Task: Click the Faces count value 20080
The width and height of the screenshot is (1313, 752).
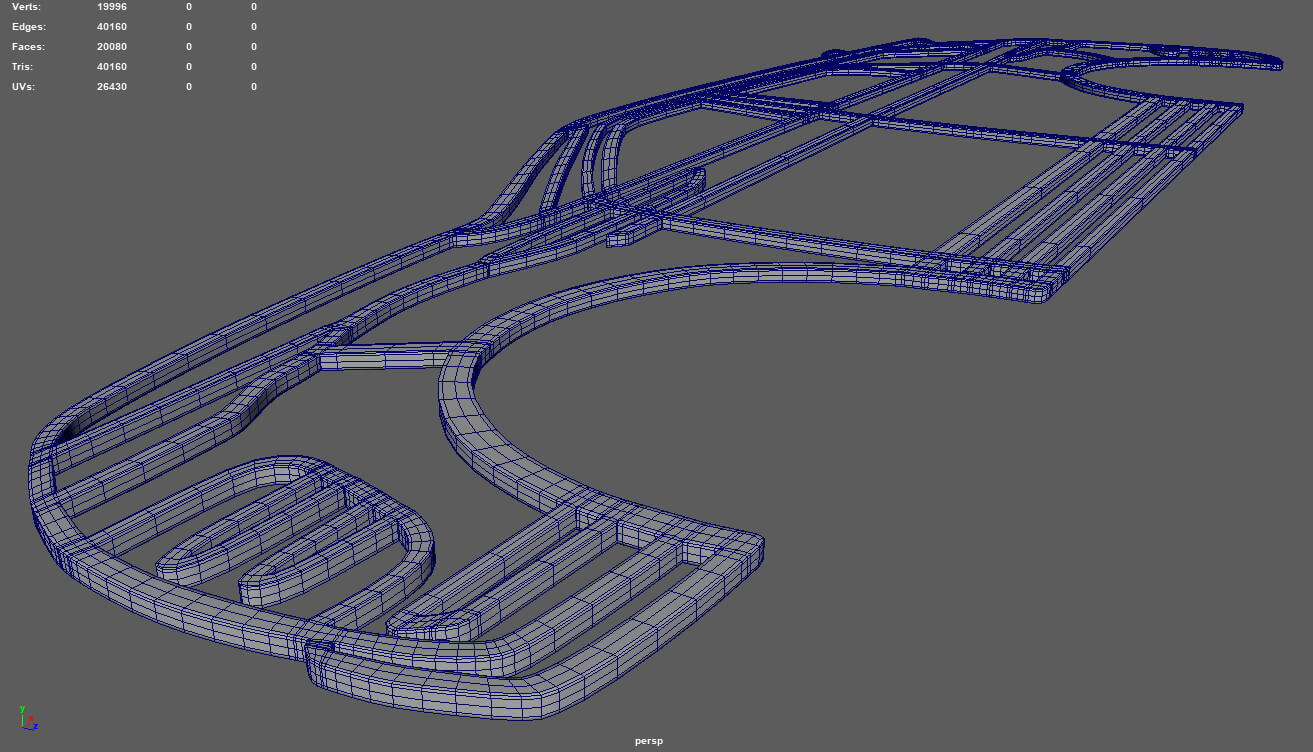Action: 111,47
